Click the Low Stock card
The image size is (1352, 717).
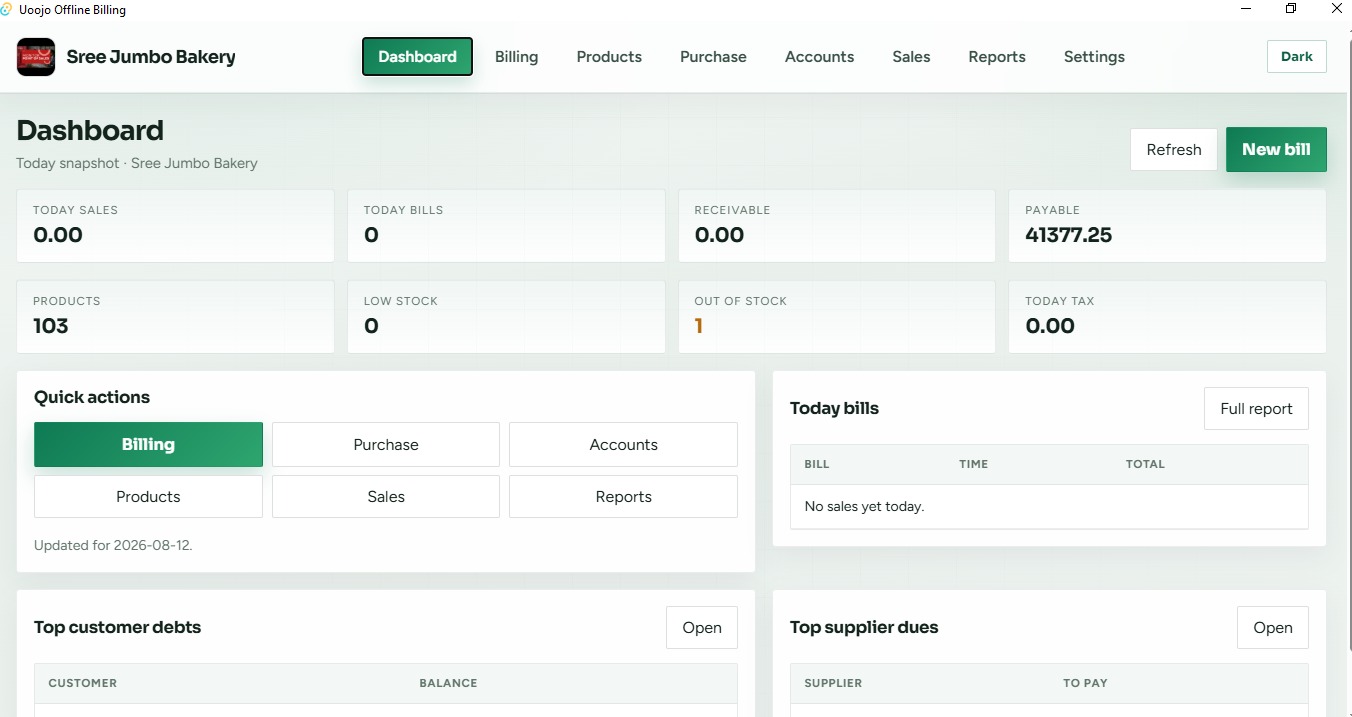coord(506,317)
